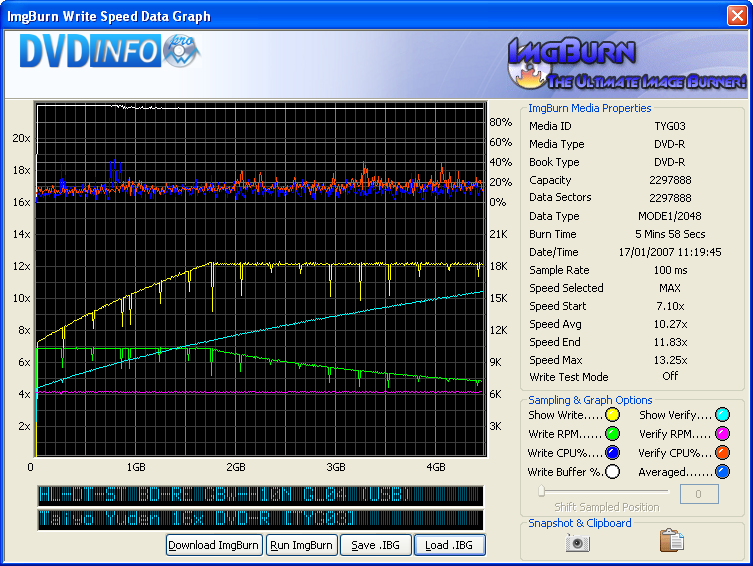
Task: Toggle the white Write Buffer % indicator
Action: click(612, 472)
